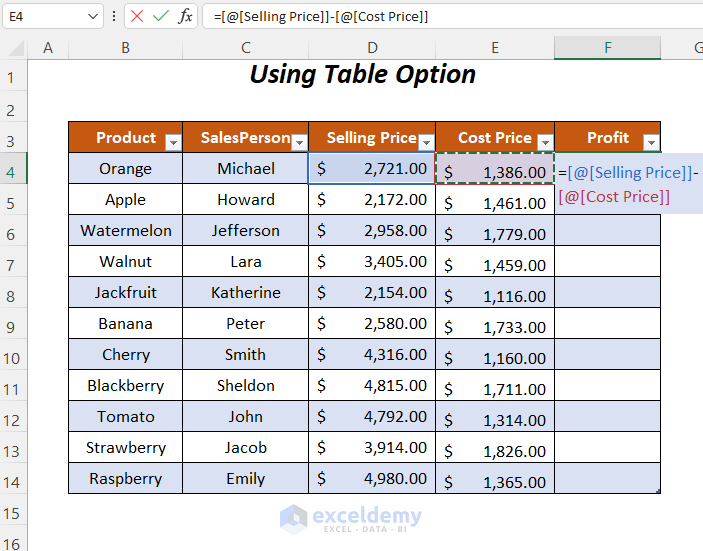Open the Profit column filter dropdown
The height and width of the screenshot is (551, 703).
point(651,142)
